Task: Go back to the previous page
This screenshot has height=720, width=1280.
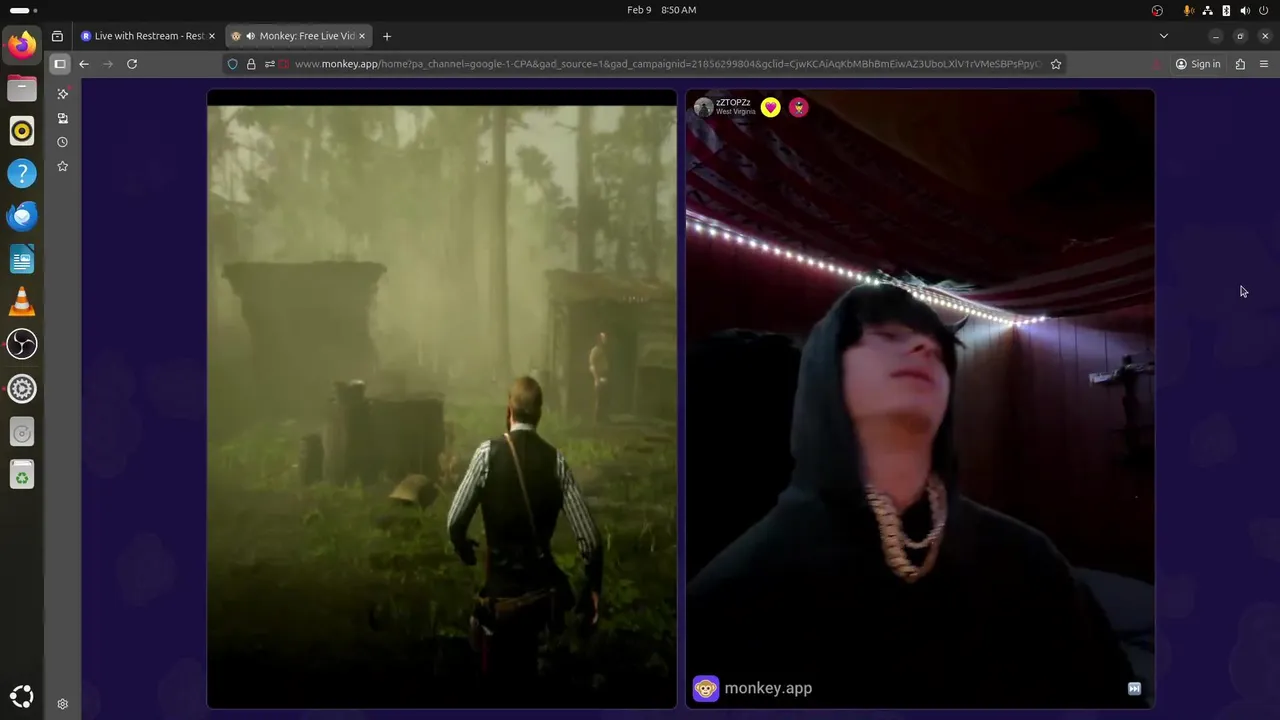Action: coord(84,64)
